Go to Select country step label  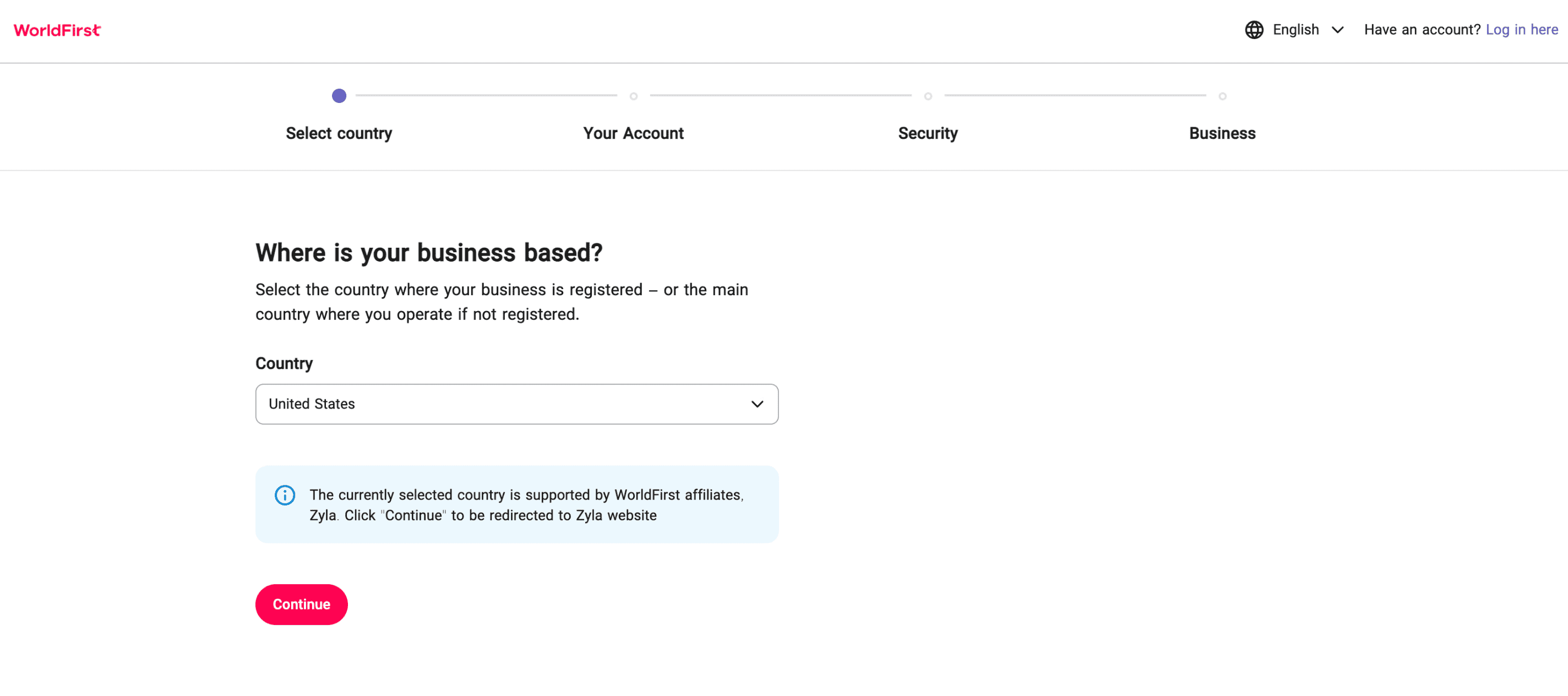pos(339,133)
